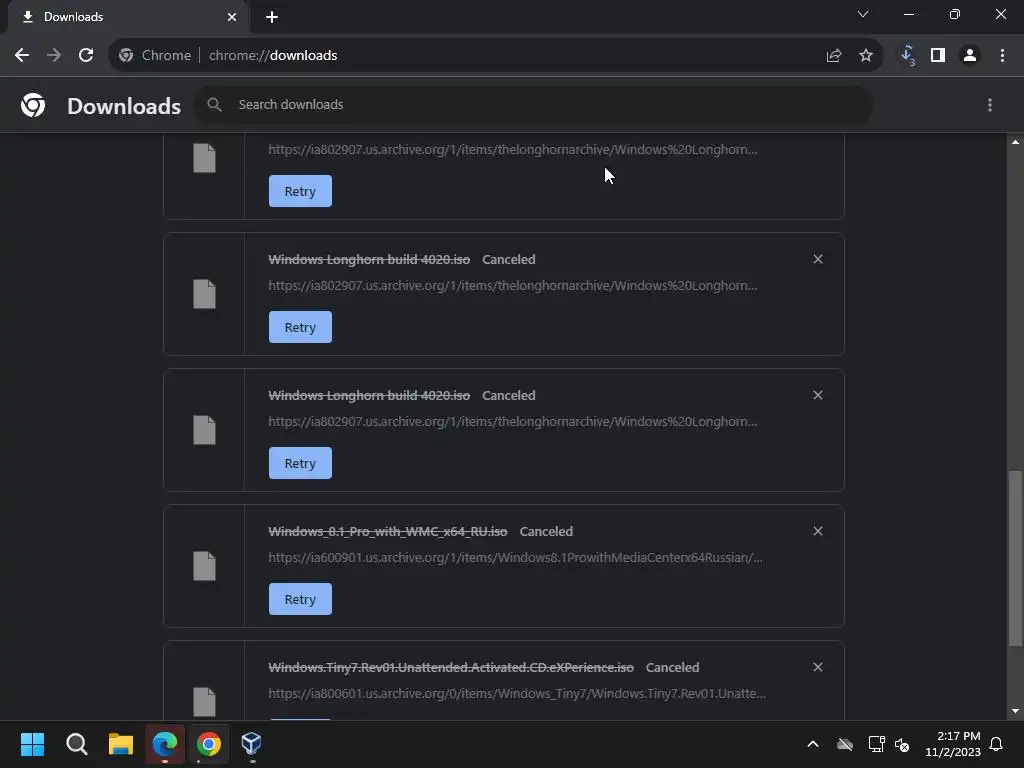Retry Windows_8.1_Pro_with_WMC_x64_RU.iso download
This screenshot has height=768, width=1024.
pos(300,599)
